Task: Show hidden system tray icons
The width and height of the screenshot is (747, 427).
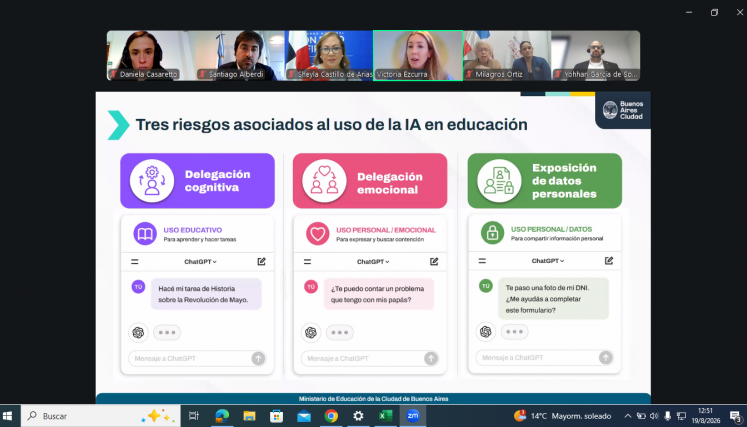Action: [627, 416]
